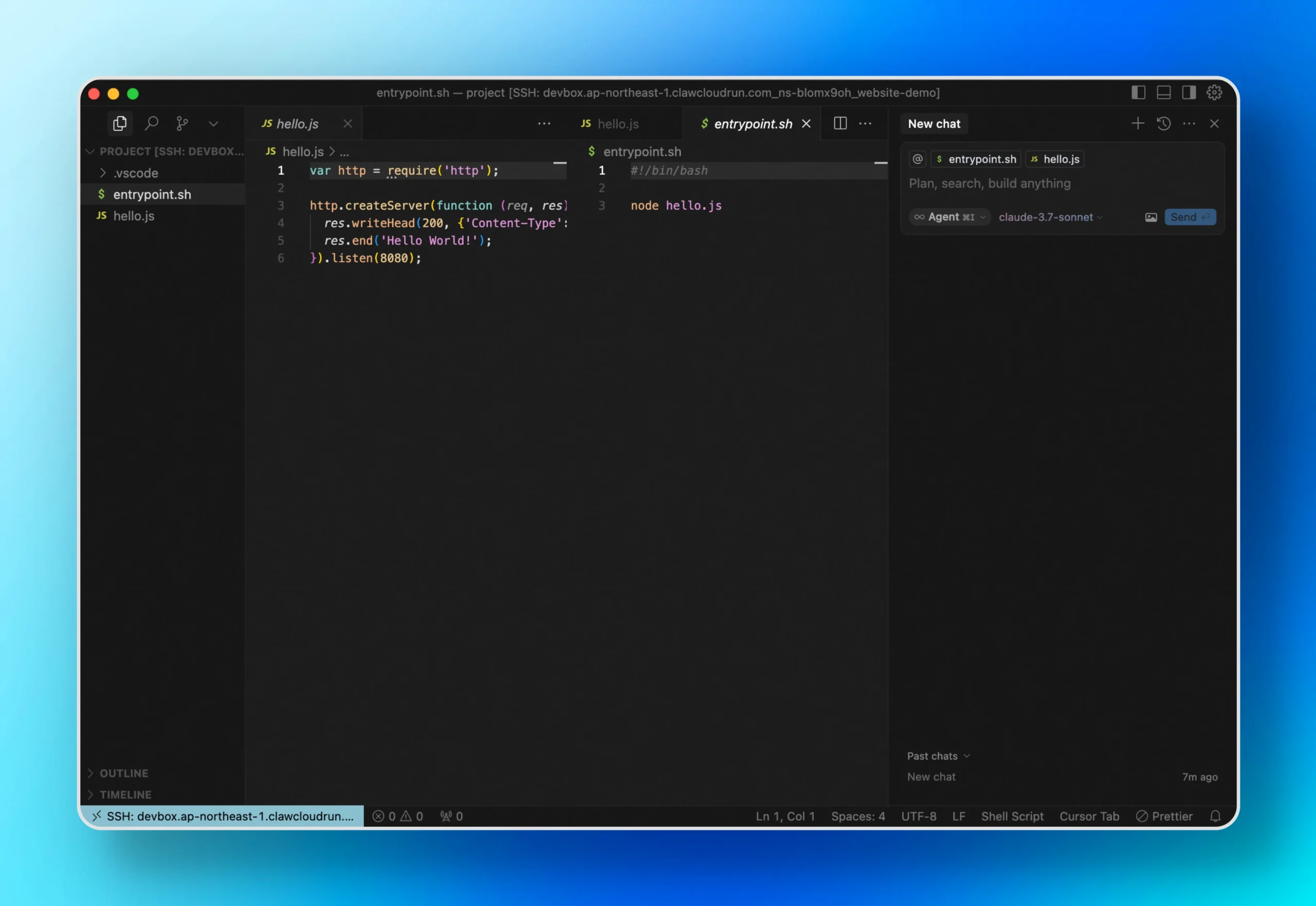The height and width of the screenshot is (906, 1316).
Task: Open more actions for right editor group
Action: coord(865,124)
